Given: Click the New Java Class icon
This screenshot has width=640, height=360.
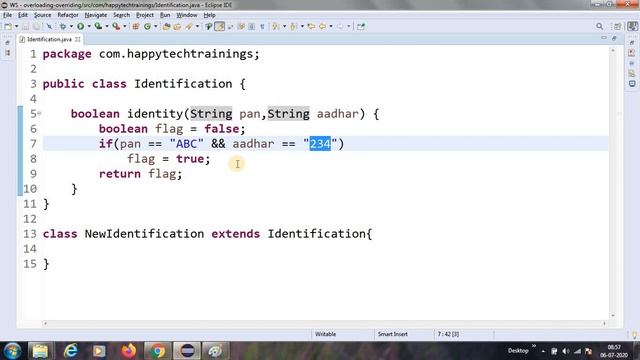Looking at the screenshot, I should pos(147,27).
